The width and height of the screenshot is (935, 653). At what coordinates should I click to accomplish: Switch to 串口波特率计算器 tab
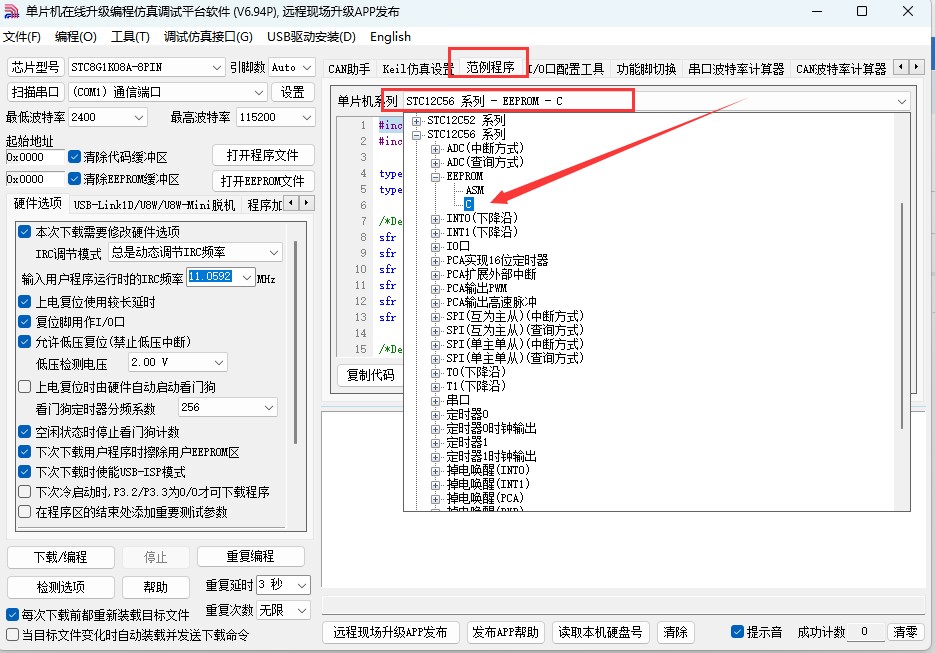pyautogui.click(x=736, y=69)
